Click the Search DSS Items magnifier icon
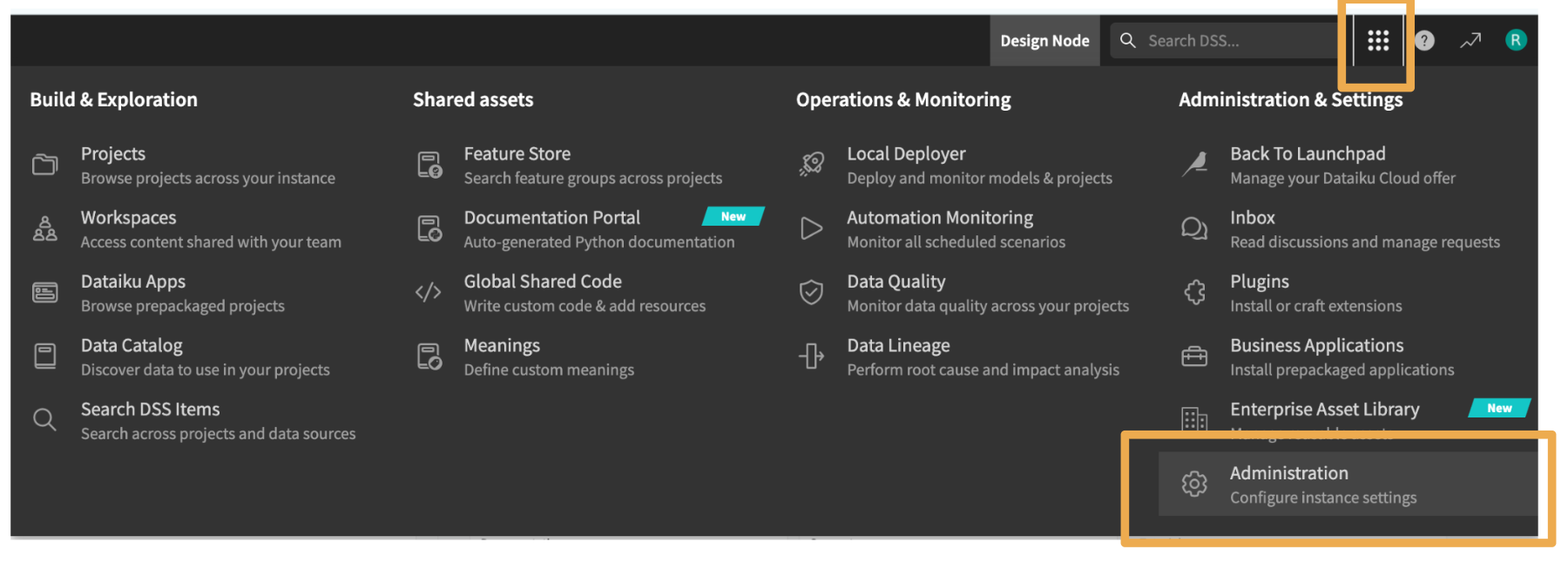 [x=45, y=420]
